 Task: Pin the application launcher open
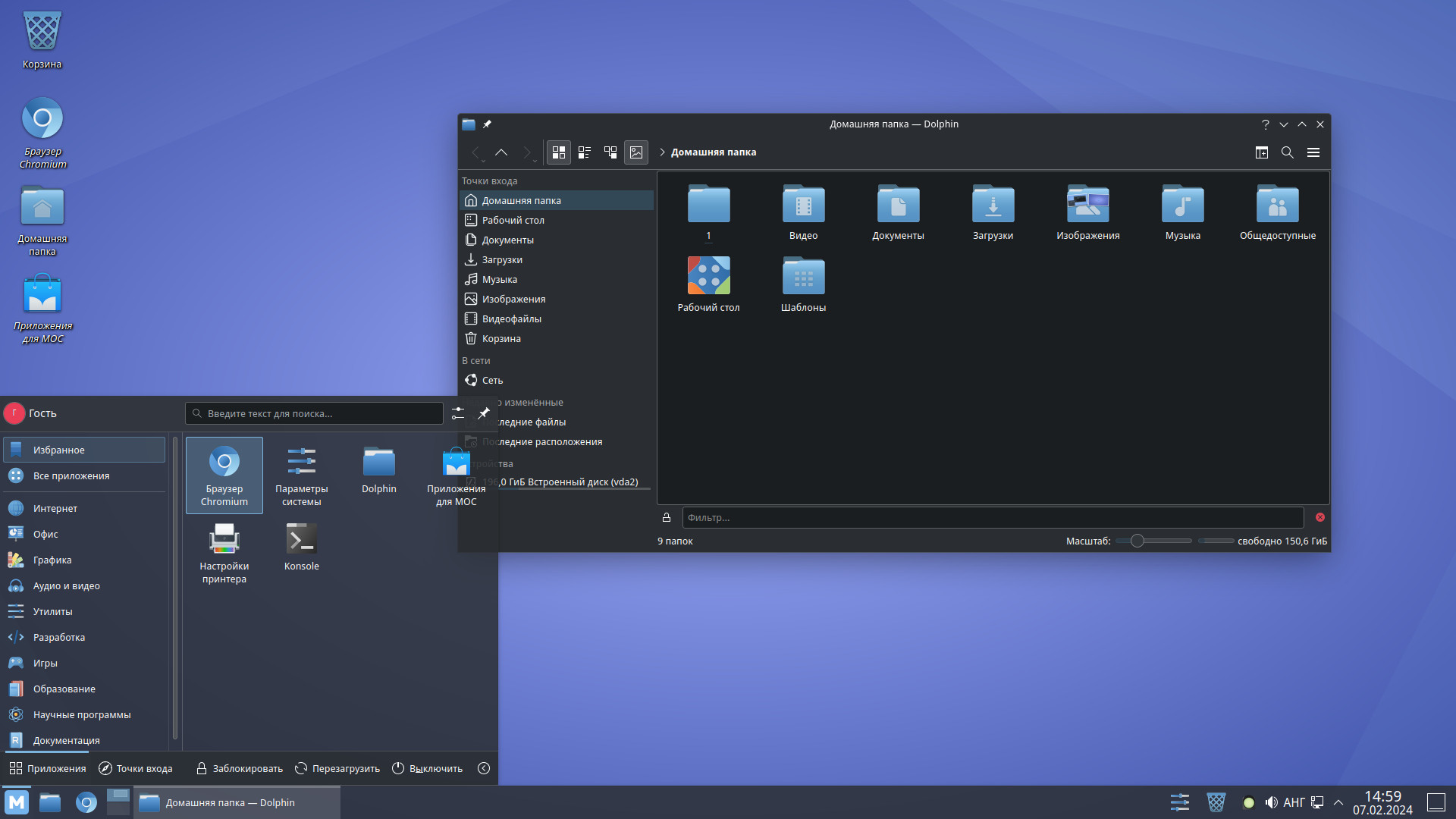[x=484, y=413]
